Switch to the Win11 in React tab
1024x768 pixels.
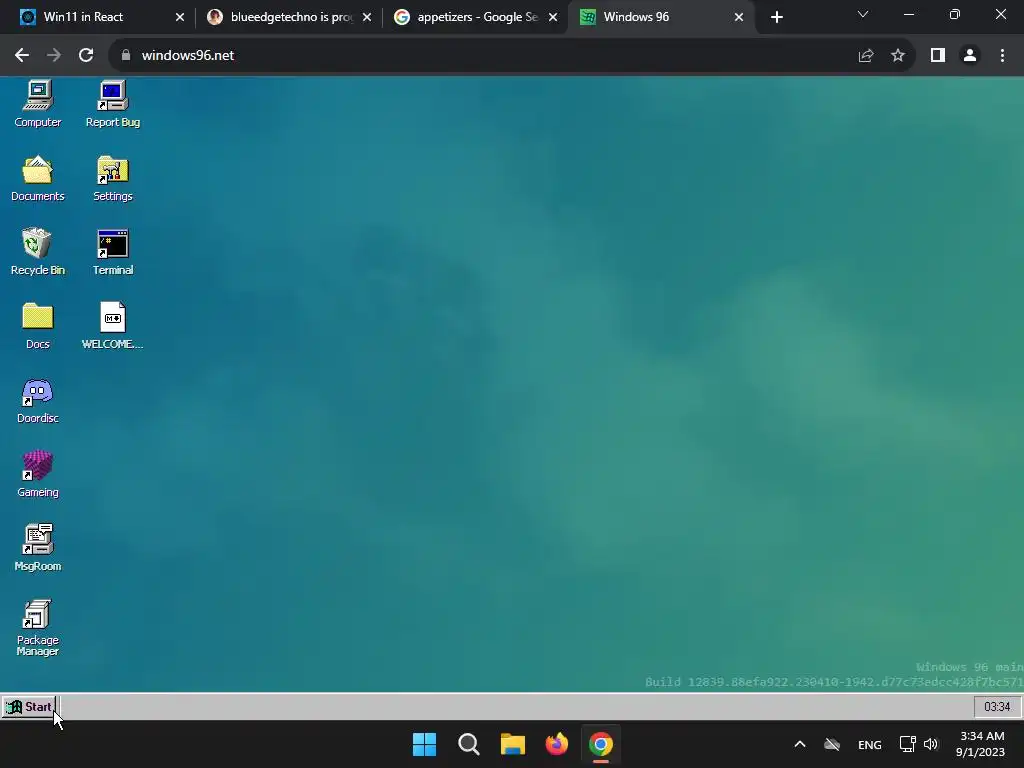click(x=101, y=17)
